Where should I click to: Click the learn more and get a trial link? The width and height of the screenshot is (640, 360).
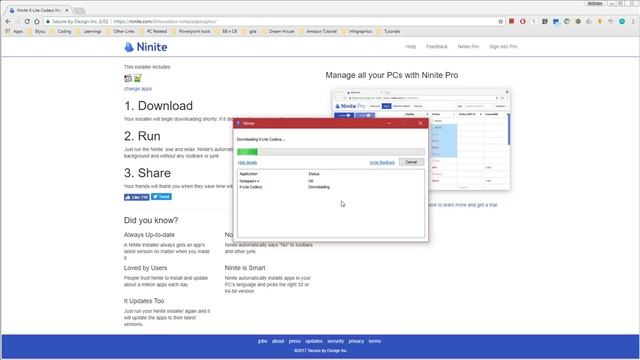462,205
